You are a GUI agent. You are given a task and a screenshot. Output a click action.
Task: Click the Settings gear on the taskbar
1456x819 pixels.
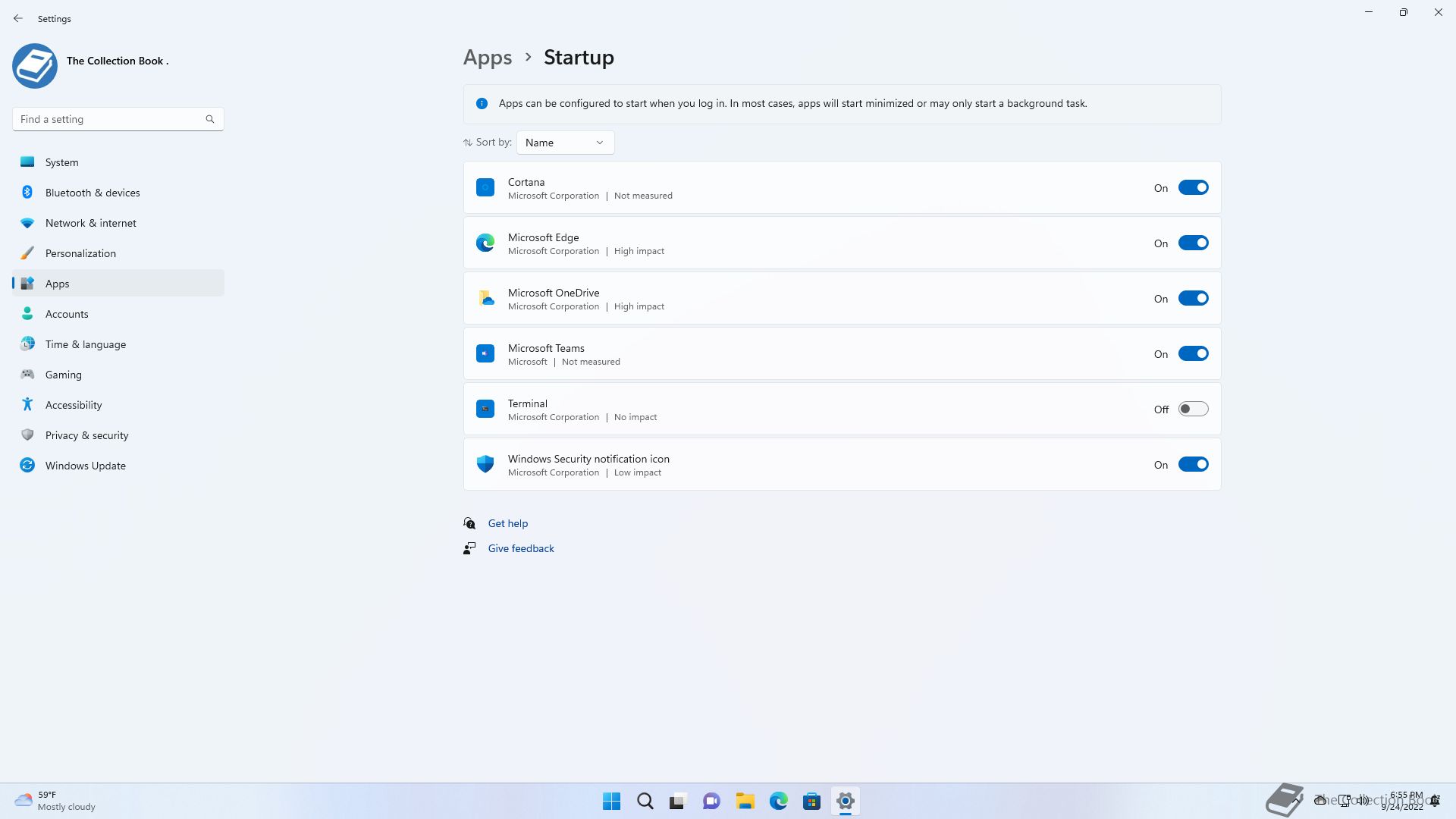coord(845,801)
